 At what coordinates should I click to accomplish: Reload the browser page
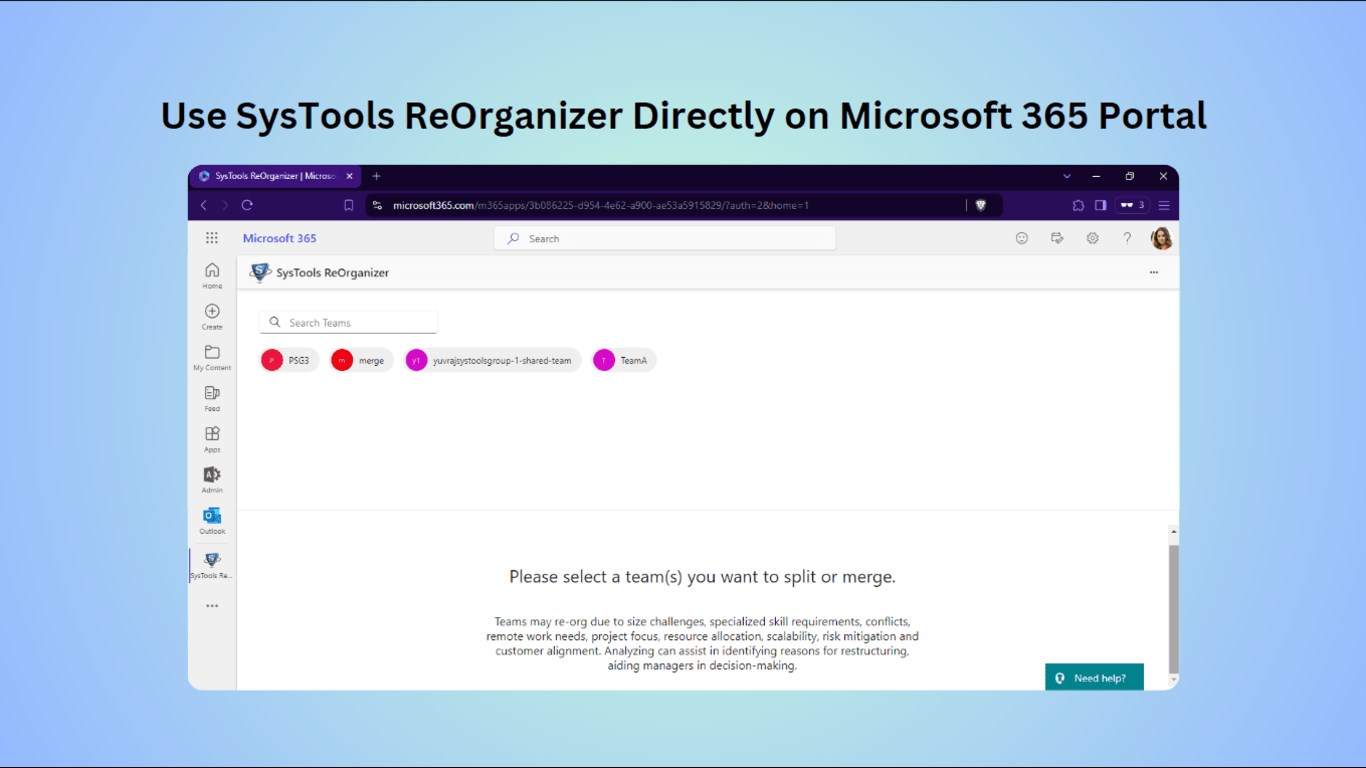tap(247, 205)
